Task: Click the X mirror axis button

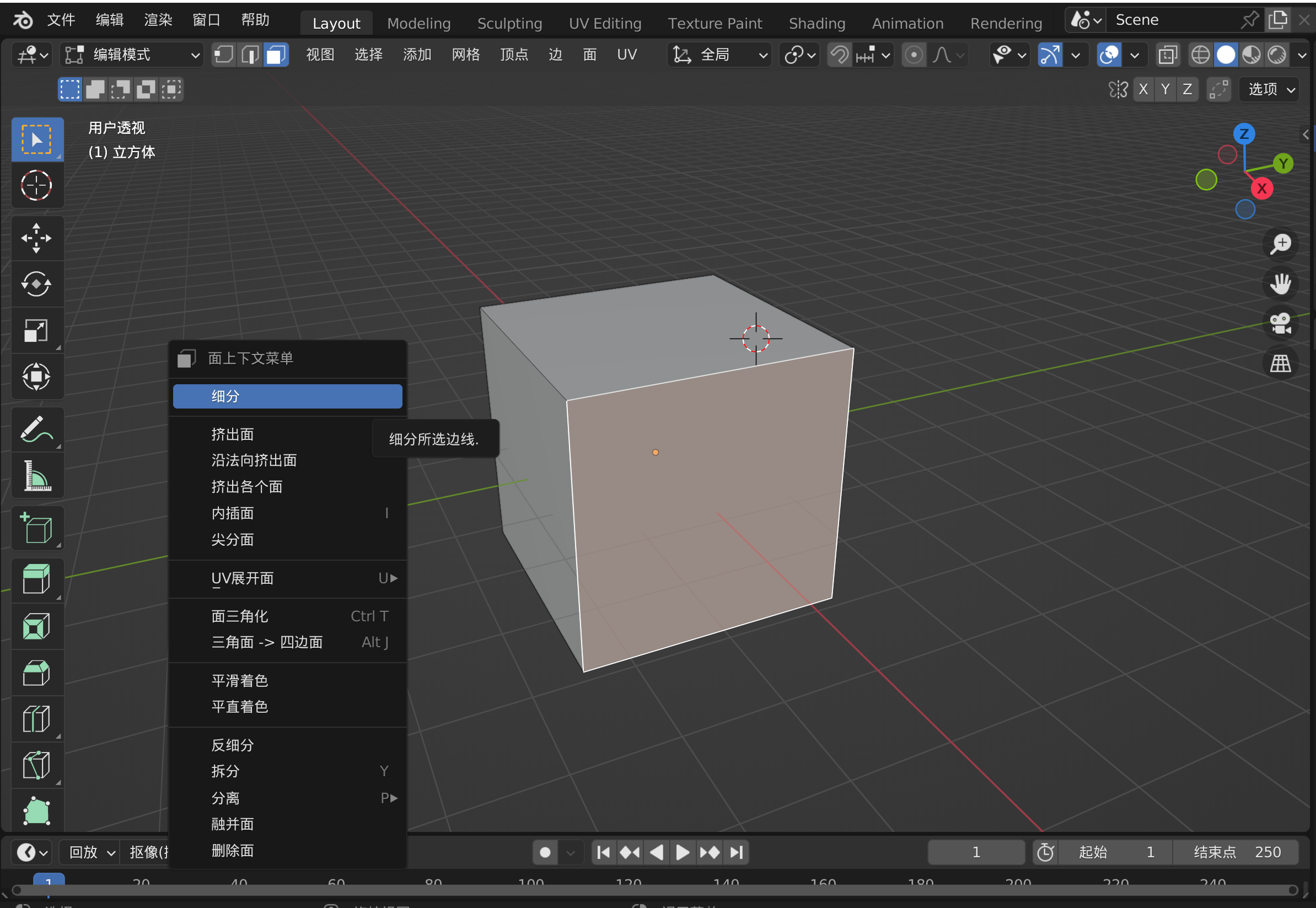Action: click(x=1143, y=89)
